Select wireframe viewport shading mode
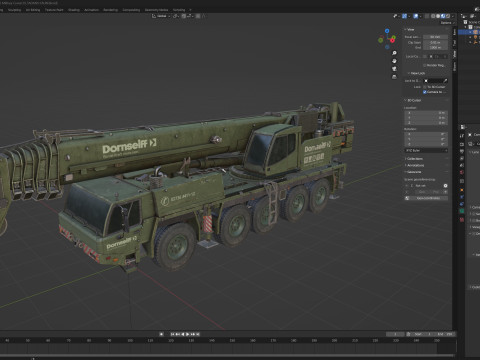 click(x=433, y=16)
